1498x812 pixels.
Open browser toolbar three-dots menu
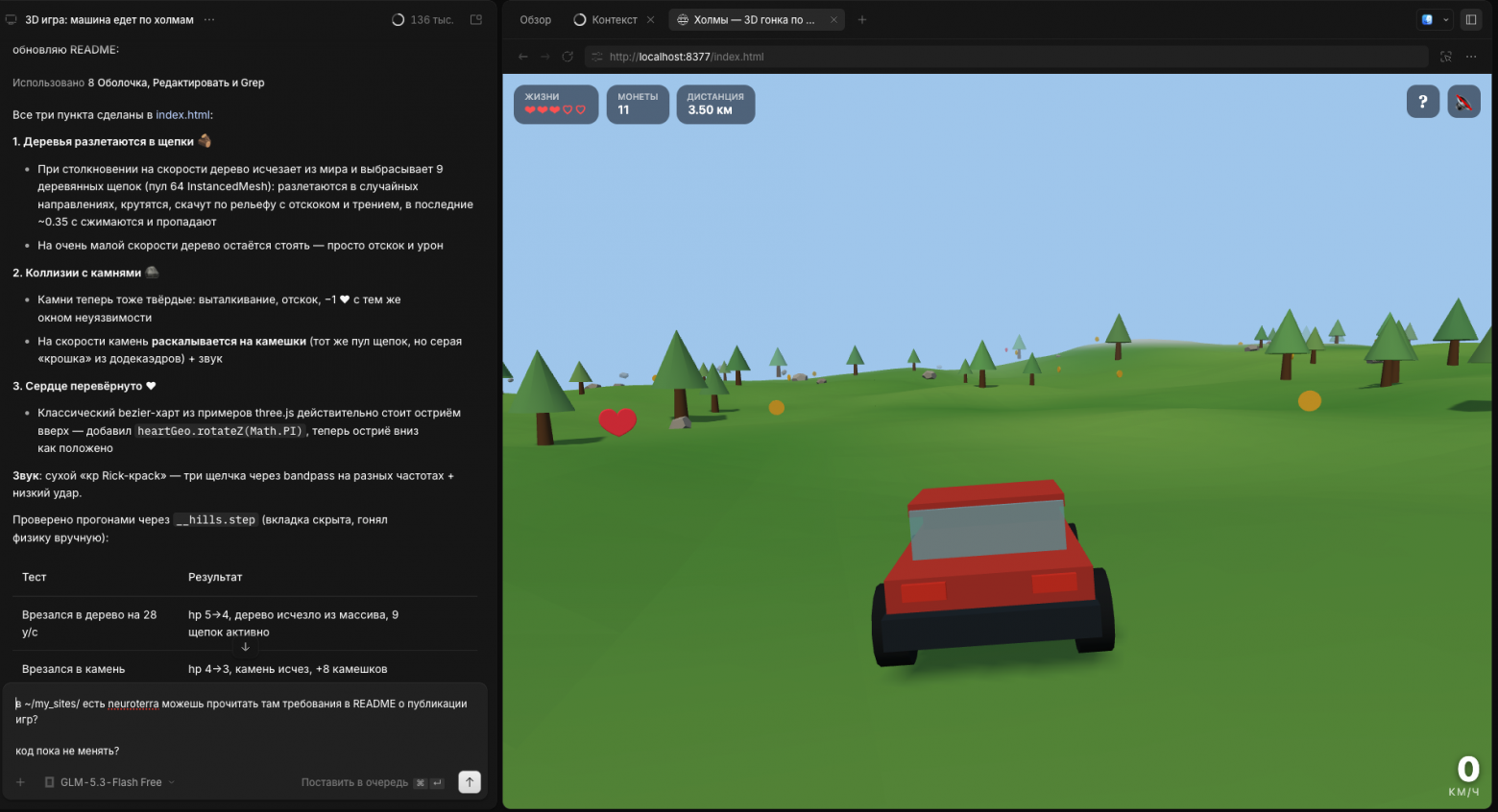click(1471, 57)
